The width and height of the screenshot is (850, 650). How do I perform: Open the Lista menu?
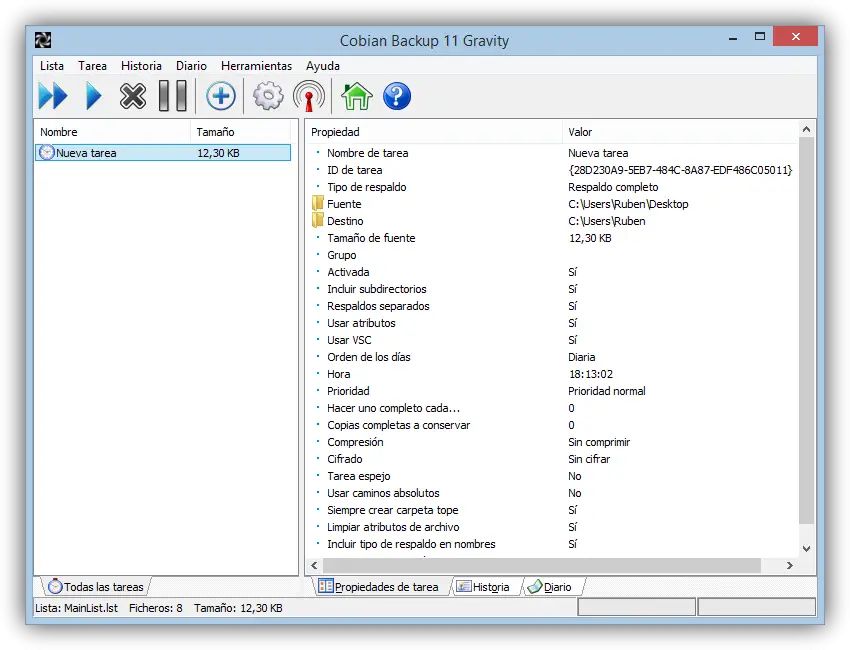point(52,66)
